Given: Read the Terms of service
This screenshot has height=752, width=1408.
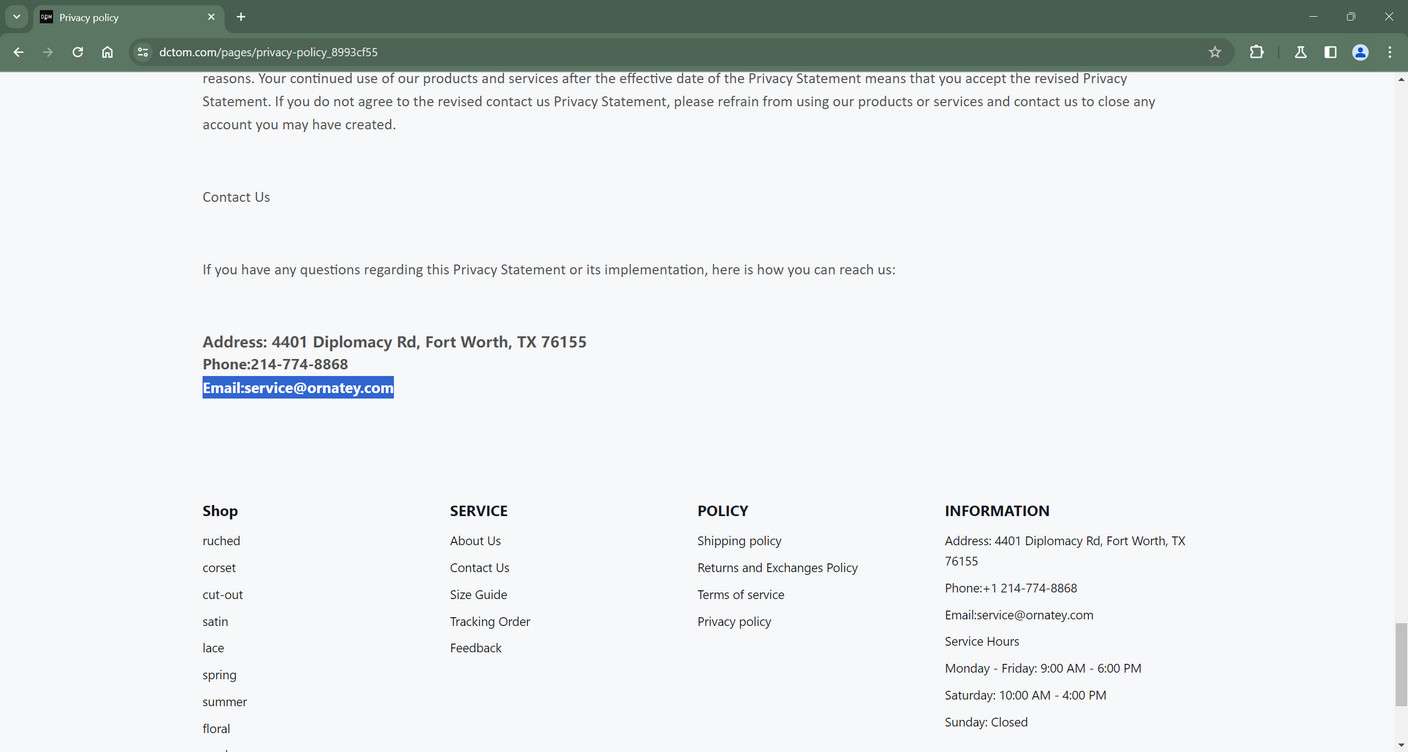Looking at the screenshot, I should [x=740, y=595].
